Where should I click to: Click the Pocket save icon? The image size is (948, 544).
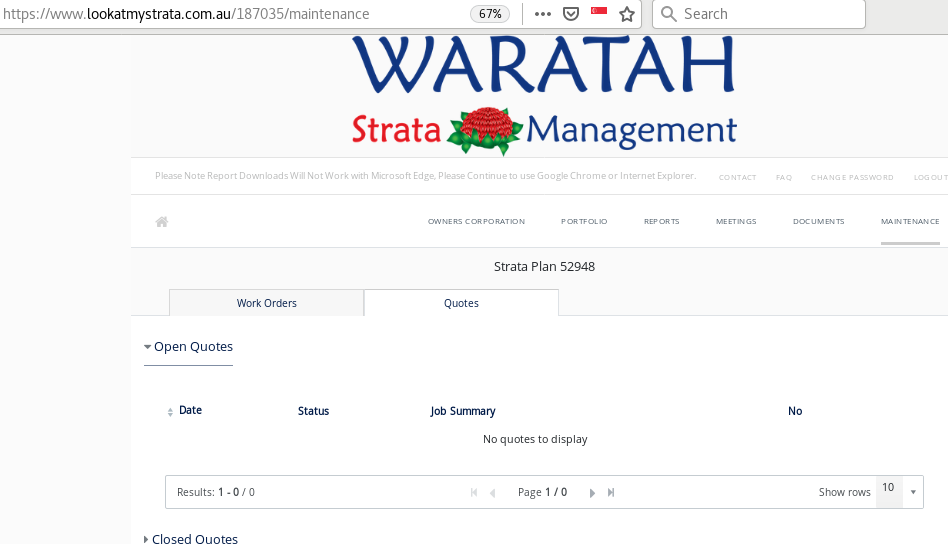click(x=571, y=14)
